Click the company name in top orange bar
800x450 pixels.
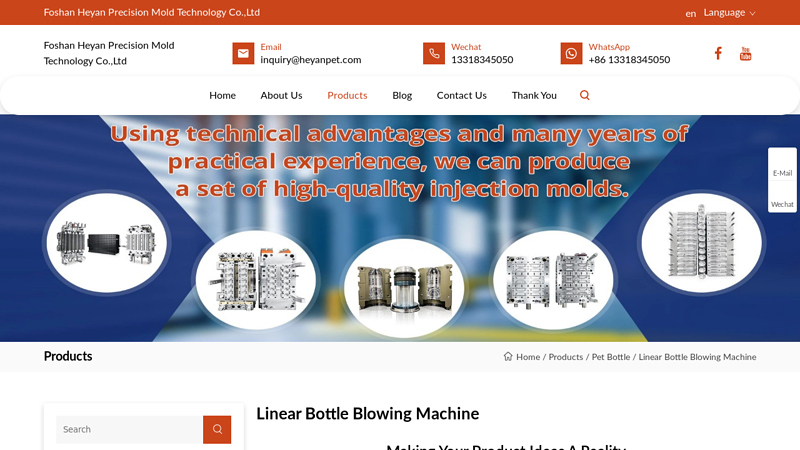pyautogui.click(x=152, y=12)
